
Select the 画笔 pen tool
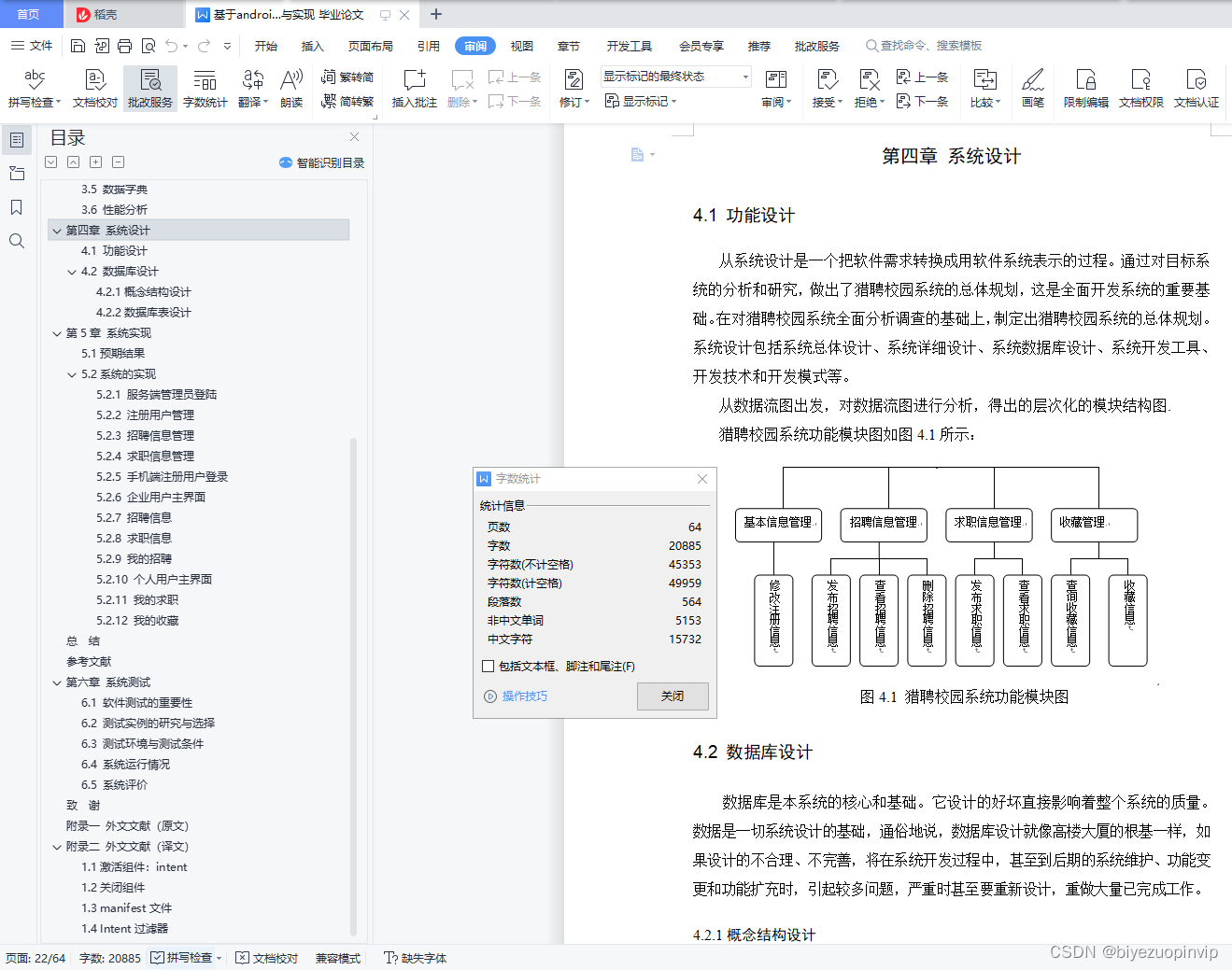[1033, 88]
